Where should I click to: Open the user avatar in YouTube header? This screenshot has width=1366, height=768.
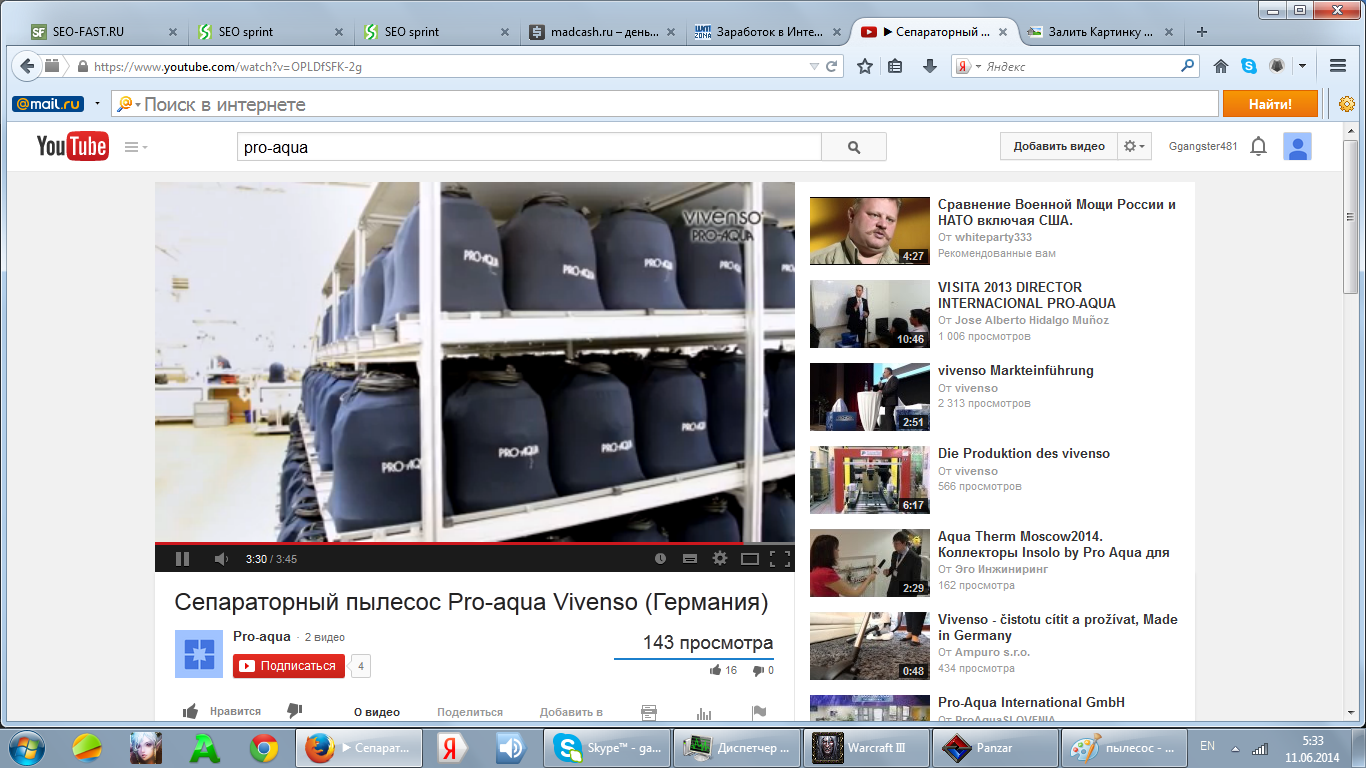(1298, 147)
